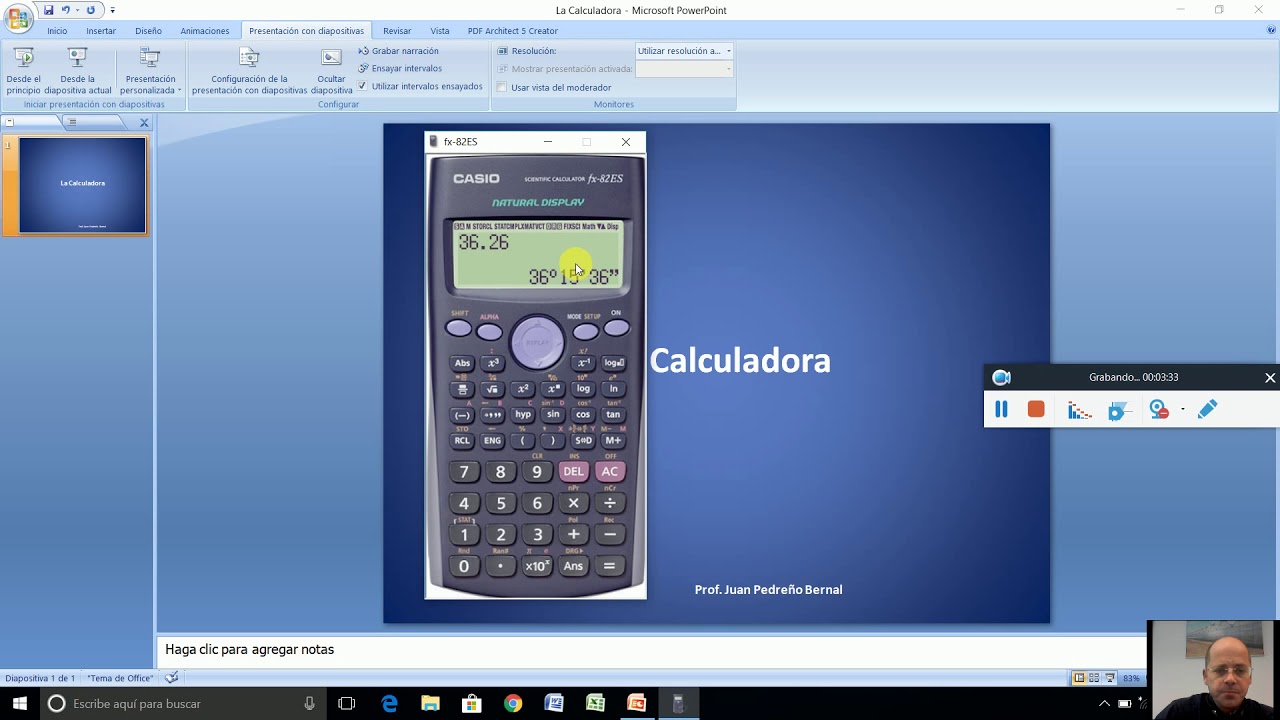Open the webcam options dropdown arrow

pyautogui.click(x=1182, y=410)
